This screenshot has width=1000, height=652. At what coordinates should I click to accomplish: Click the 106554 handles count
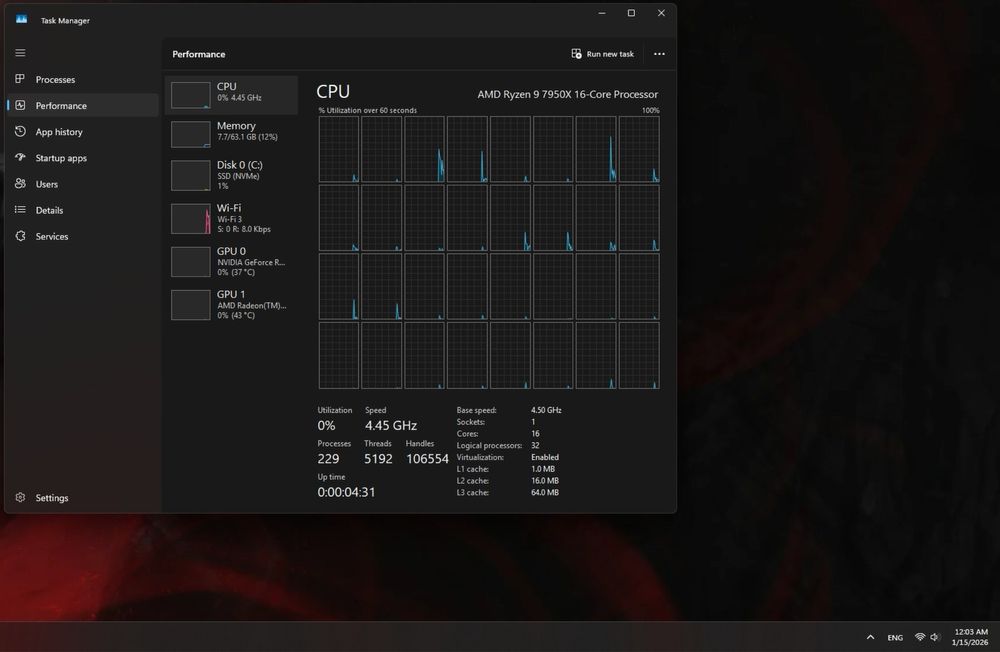click(x=427, y=459)
